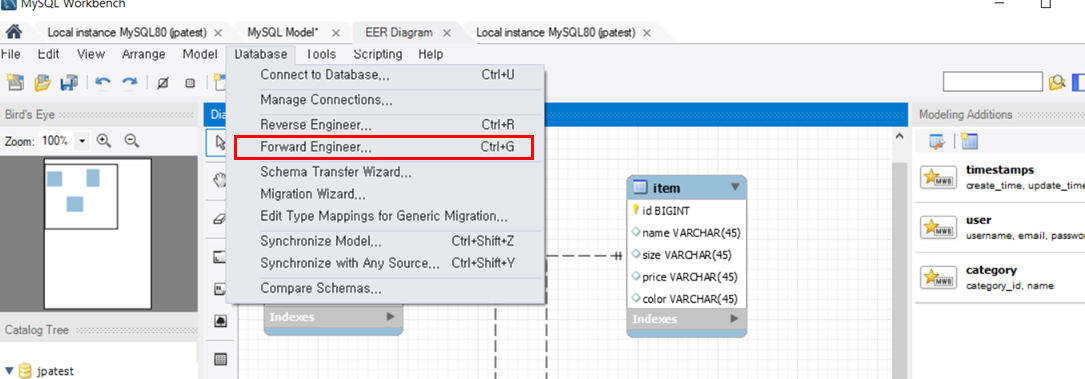
Task: Open the Model menu
Action: coord(200,54)
